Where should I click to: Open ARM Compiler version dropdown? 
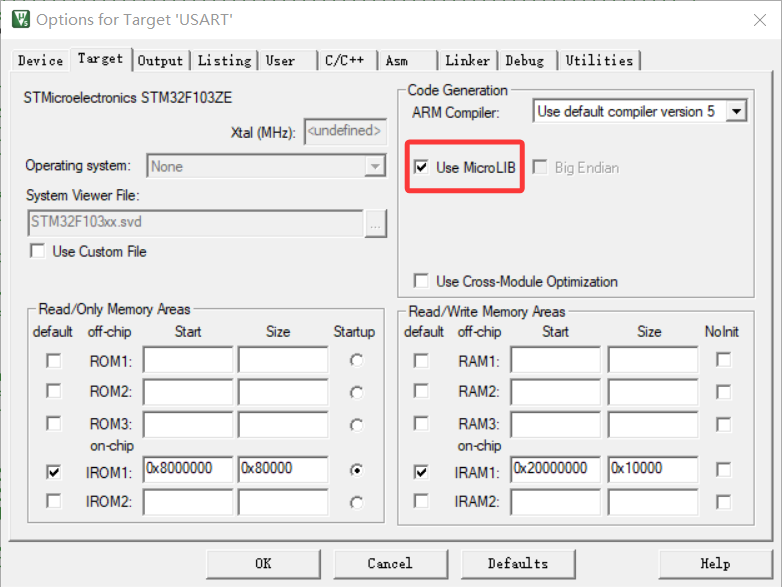(737, 111)
